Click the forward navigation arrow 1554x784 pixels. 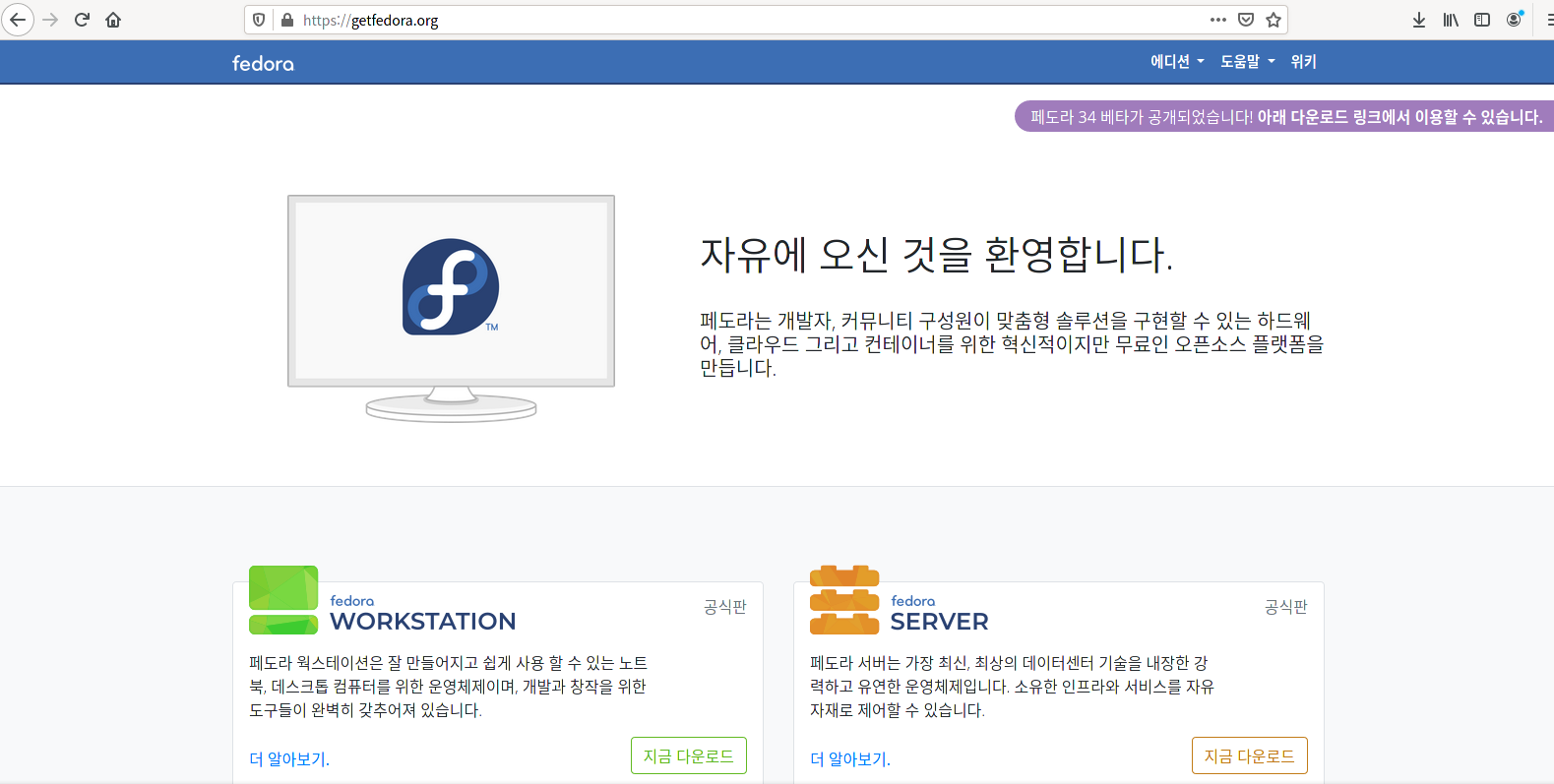[51, 20]
